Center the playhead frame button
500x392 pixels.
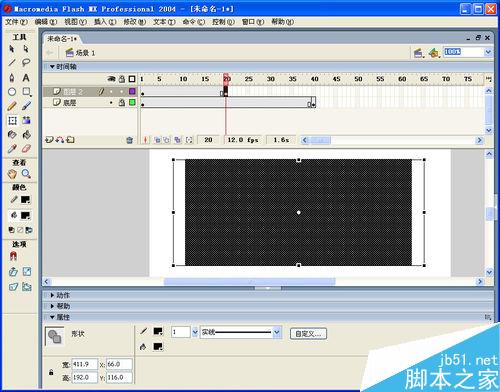(145, 140)
